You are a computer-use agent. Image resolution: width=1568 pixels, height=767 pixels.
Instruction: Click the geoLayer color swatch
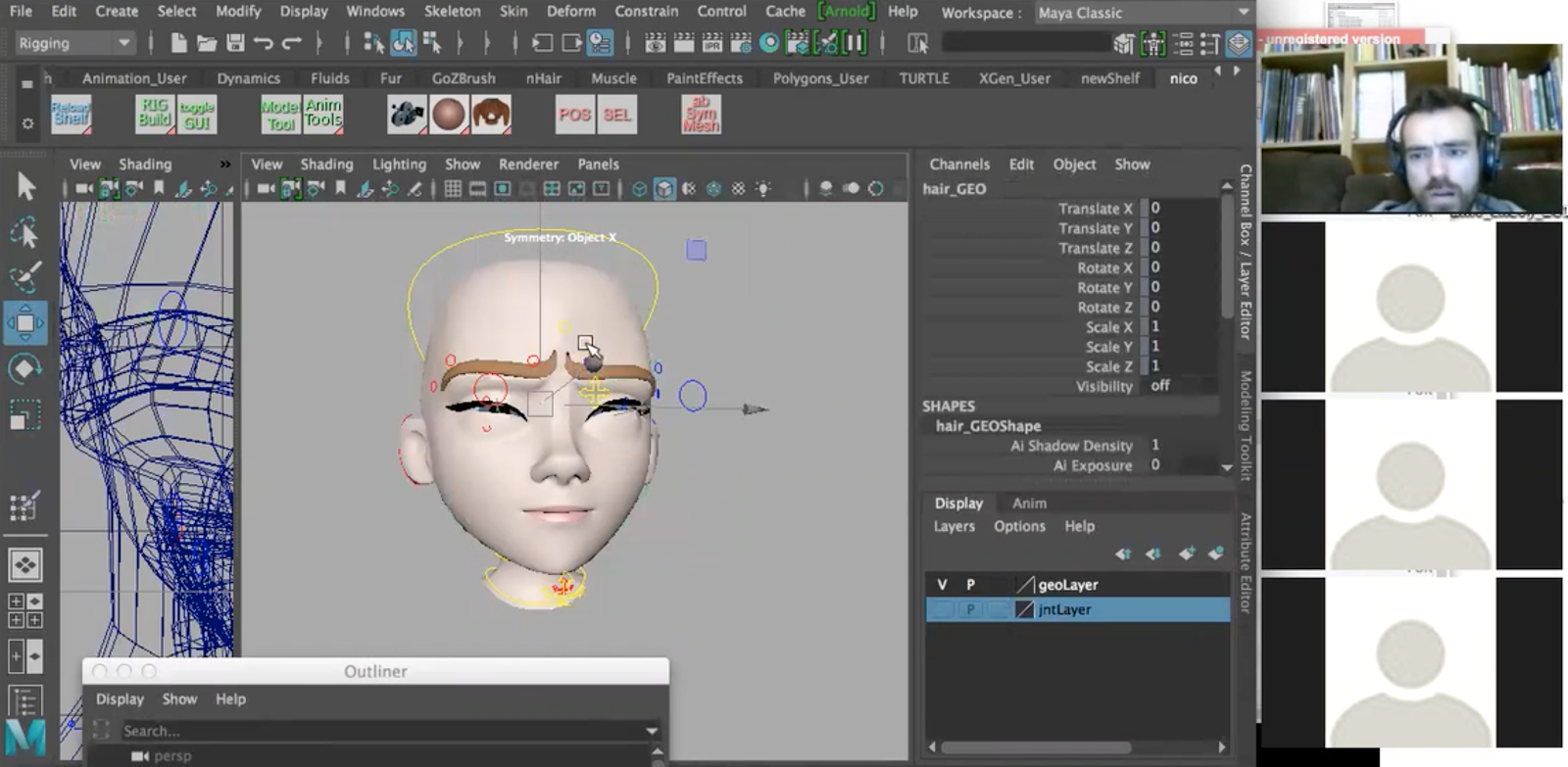click(1025, 585)
